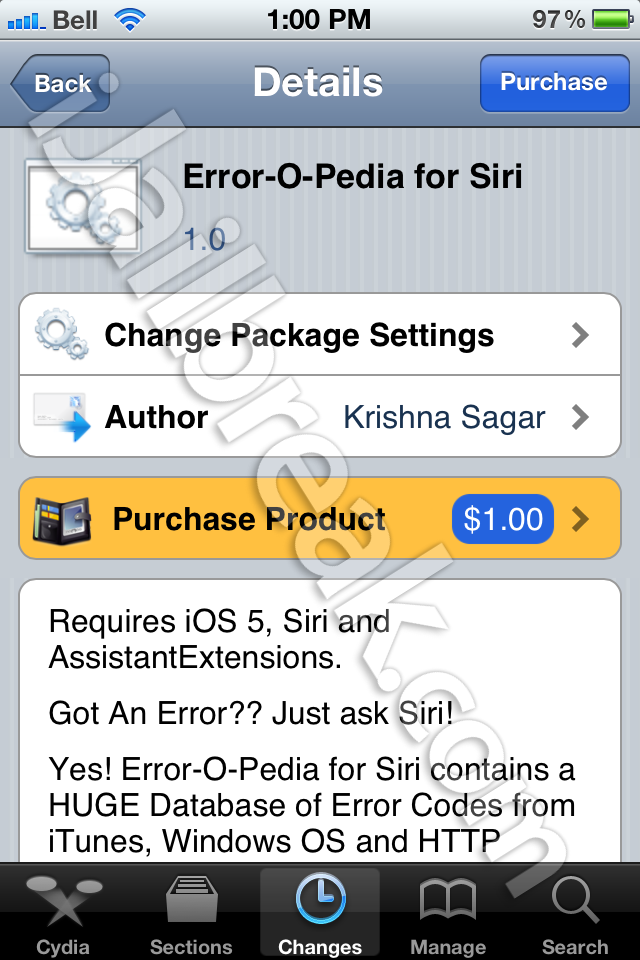This screenshot has width=640, height=960.
Task: Tap the gear icon beside Change Package Settings
Action: tap(61, 334)
